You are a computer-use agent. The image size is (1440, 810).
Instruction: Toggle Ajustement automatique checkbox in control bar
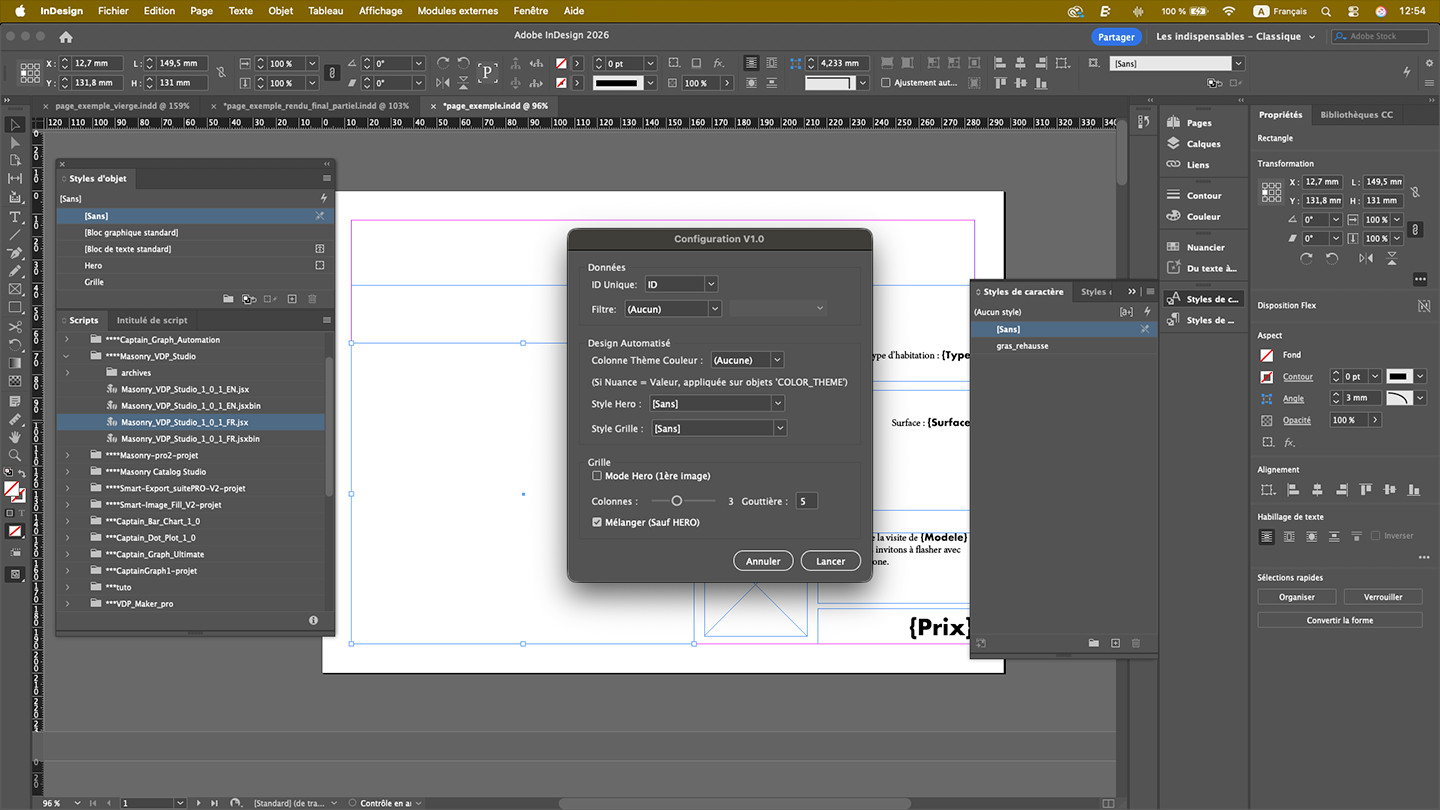[886, 83]
